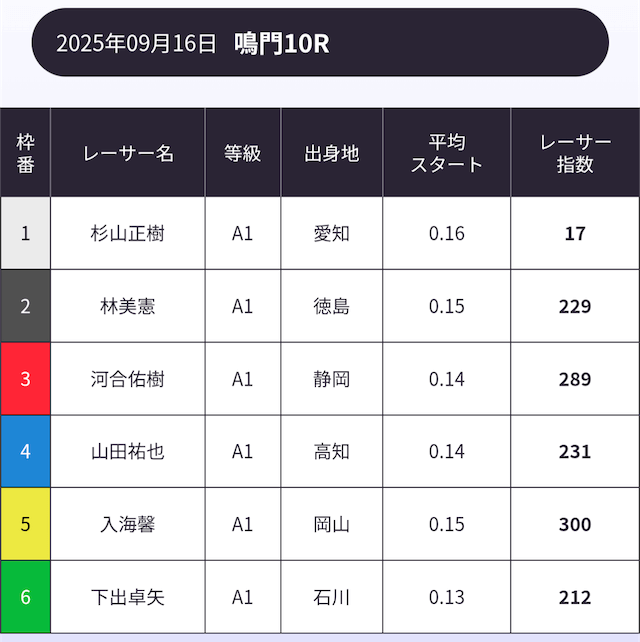640x642 pixels.
Task: Click the racer index value 300
Action: [575, 525]
